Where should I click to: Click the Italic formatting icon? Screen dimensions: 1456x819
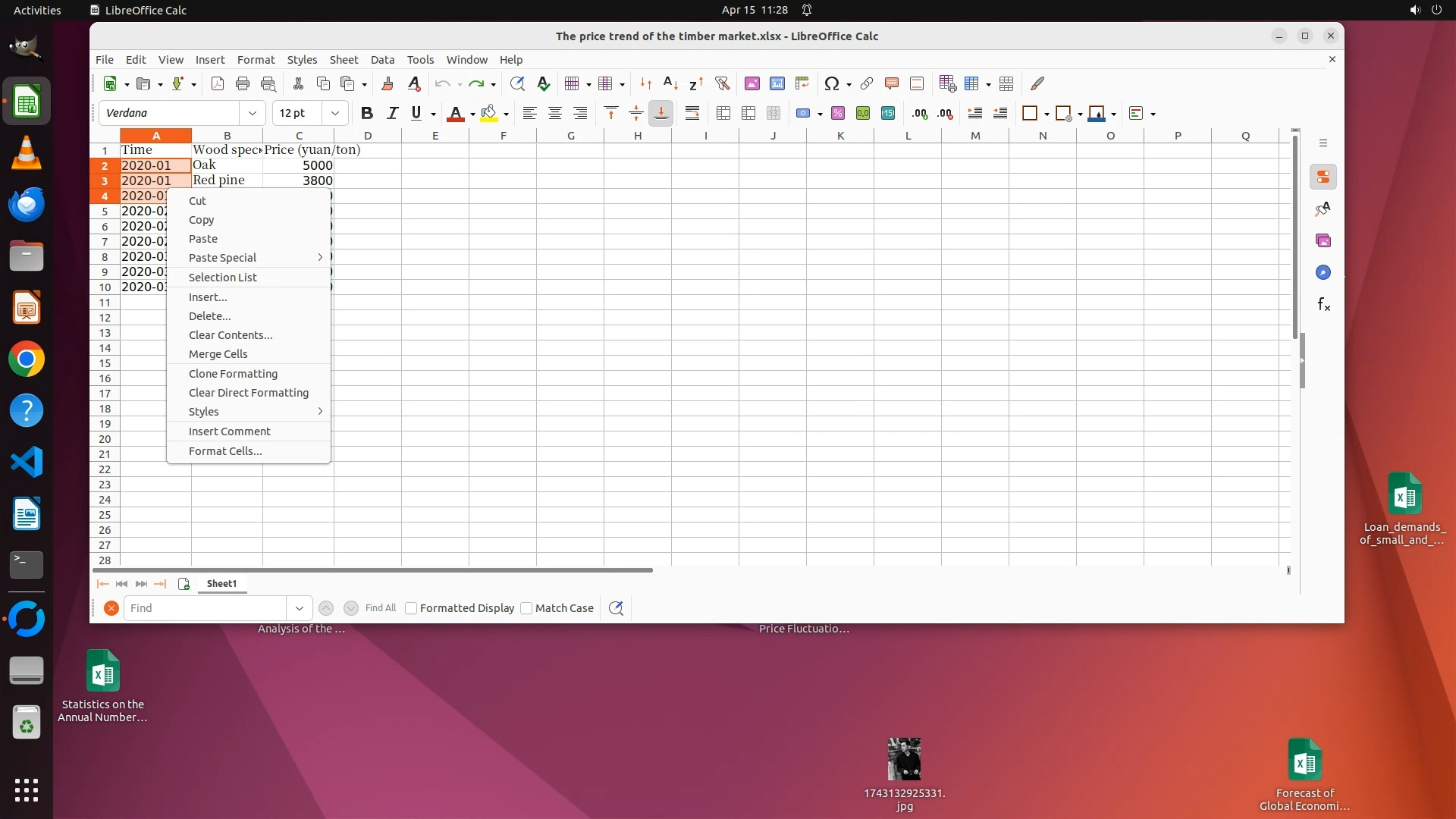[392, 114]
